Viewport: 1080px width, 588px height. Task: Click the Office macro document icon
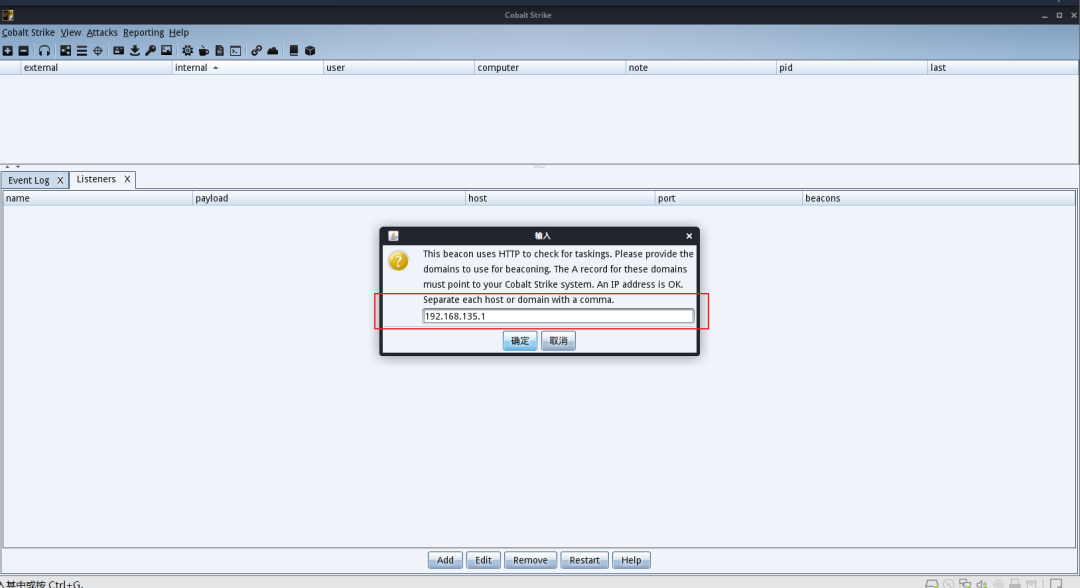point(220,51)
